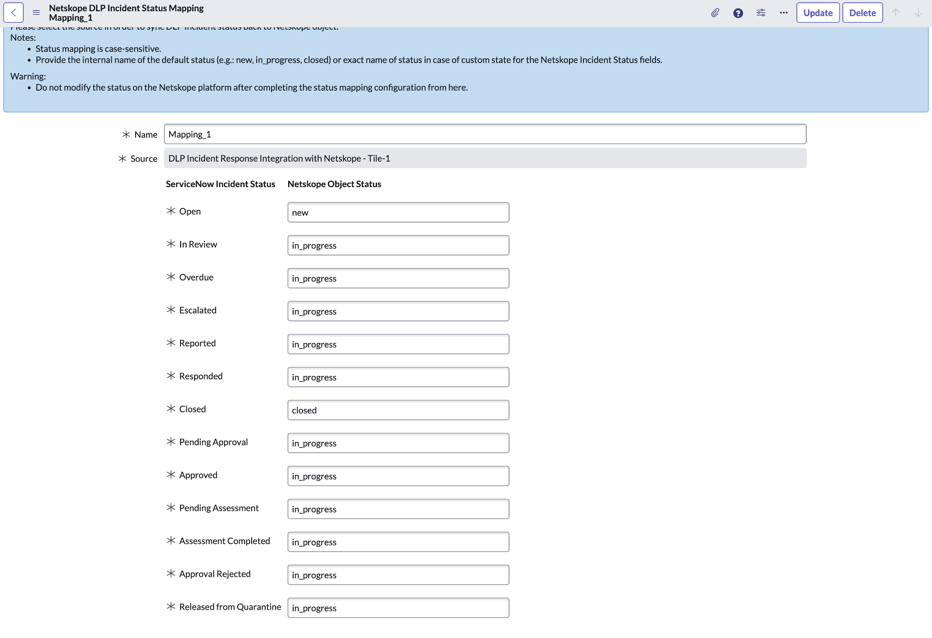Edit the Approved status field
This screenshot has width=932, height=638.
(x=398, y=476)
